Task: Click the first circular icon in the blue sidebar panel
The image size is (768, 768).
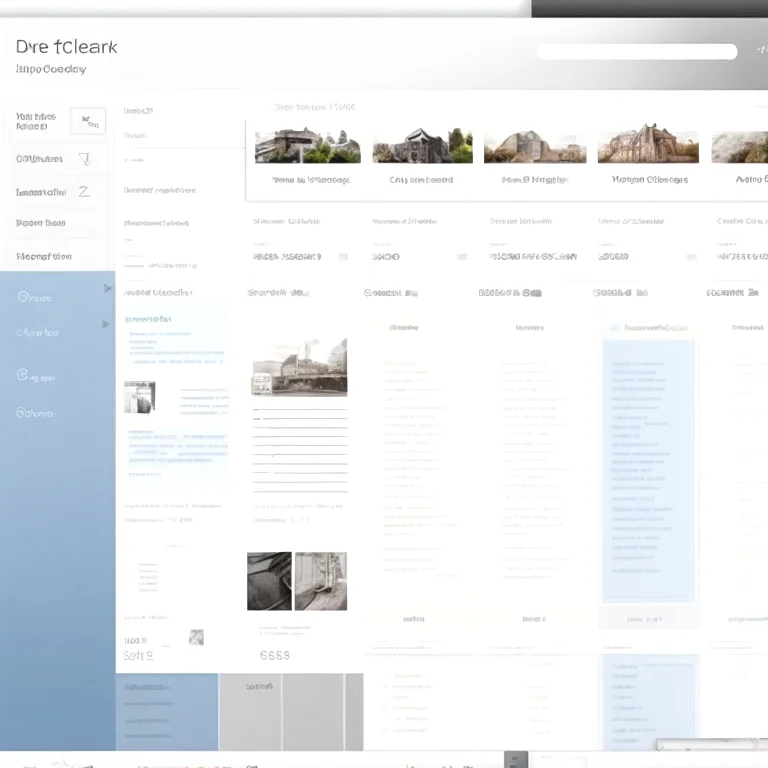Action: point(23,296)
